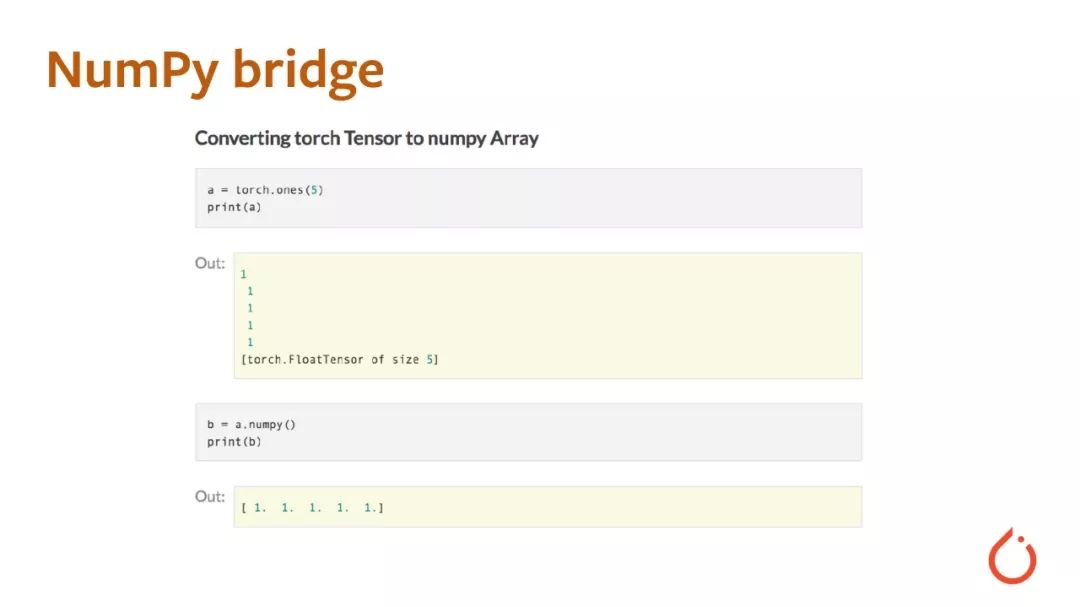This screenshot has width=1080, height=607.
Task: Click the first Out: label
Action: 210,263
